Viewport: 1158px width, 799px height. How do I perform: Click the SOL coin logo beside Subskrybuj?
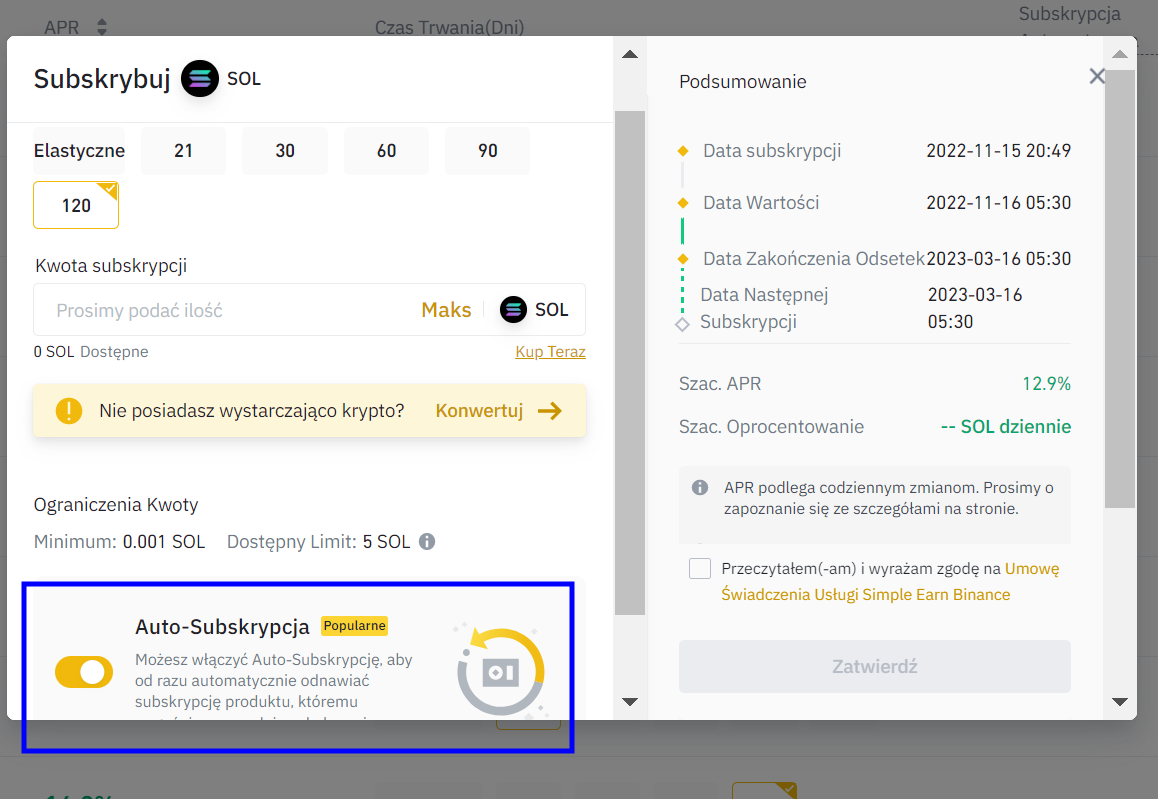[x=200, y=79]
